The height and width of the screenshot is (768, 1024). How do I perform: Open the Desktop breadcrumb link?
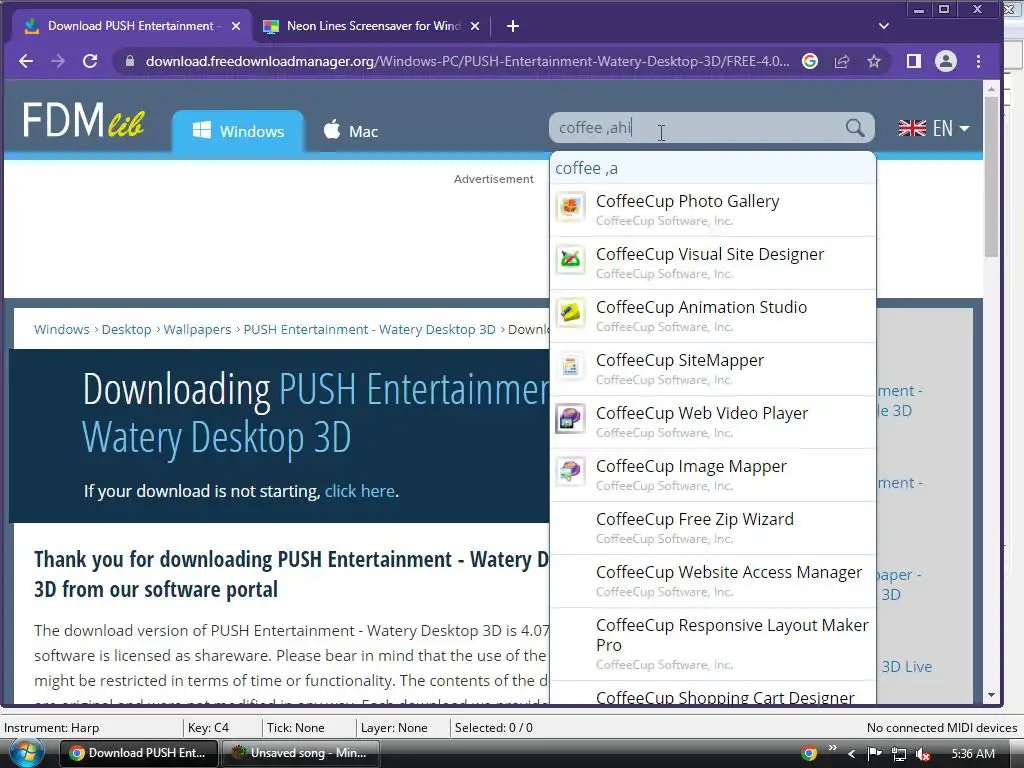pyautogui.click(x=126, y=329)
